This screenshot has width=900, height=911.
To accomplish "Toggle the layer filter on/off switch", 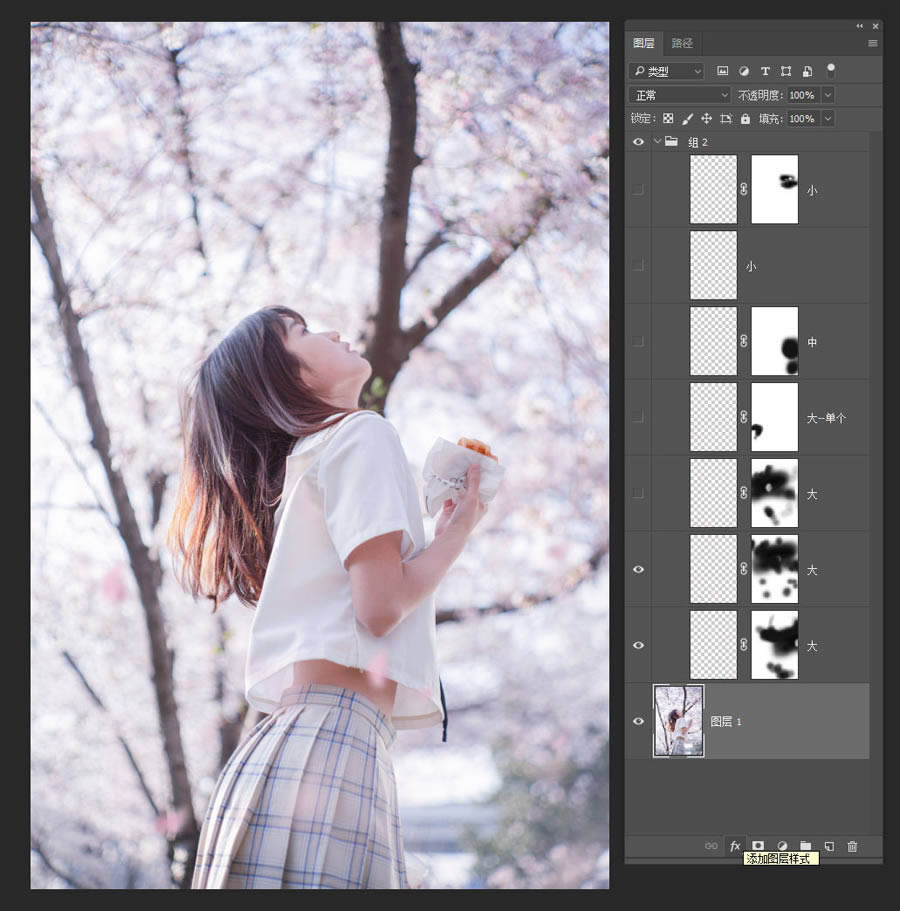I will click(830, 70).
